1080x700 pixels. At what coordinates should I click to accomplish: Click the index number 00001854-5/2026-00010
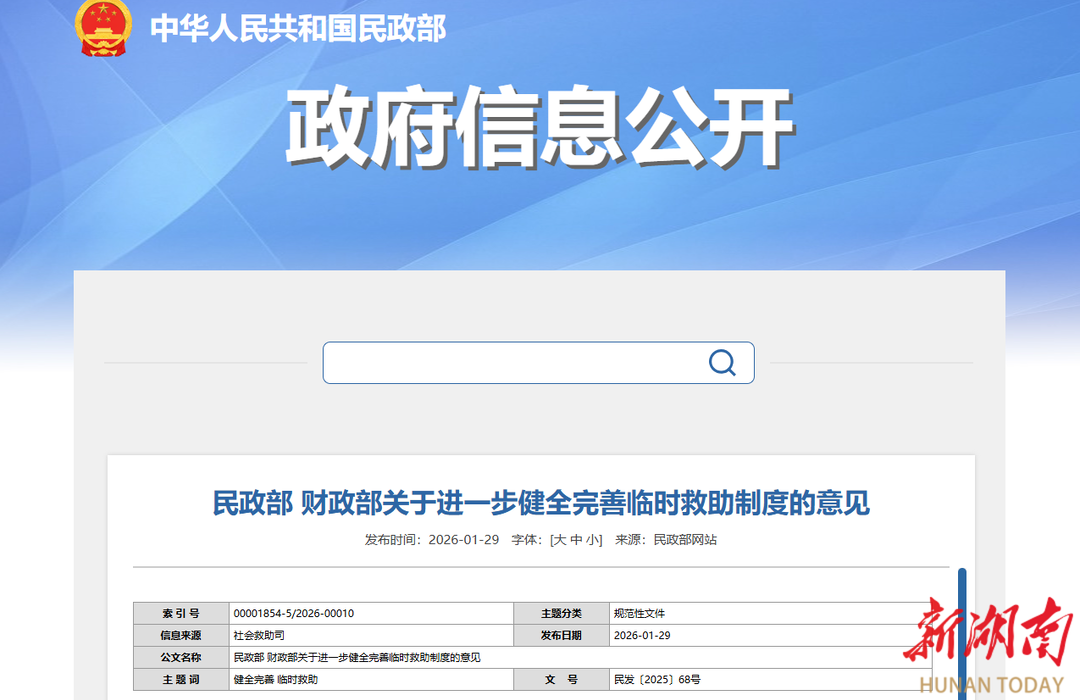[293, 613]
